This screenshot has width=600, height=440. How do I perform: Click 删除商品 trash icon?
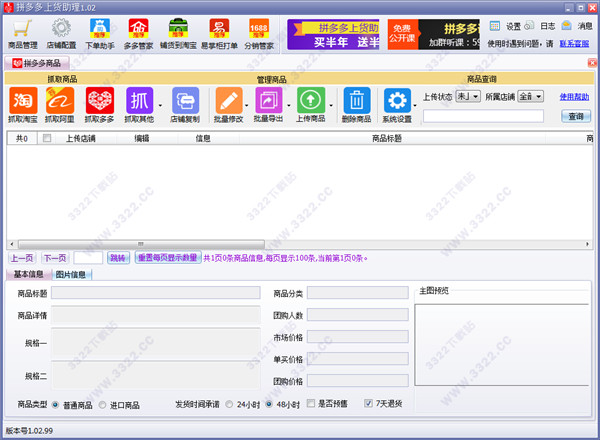click(357, 105)
